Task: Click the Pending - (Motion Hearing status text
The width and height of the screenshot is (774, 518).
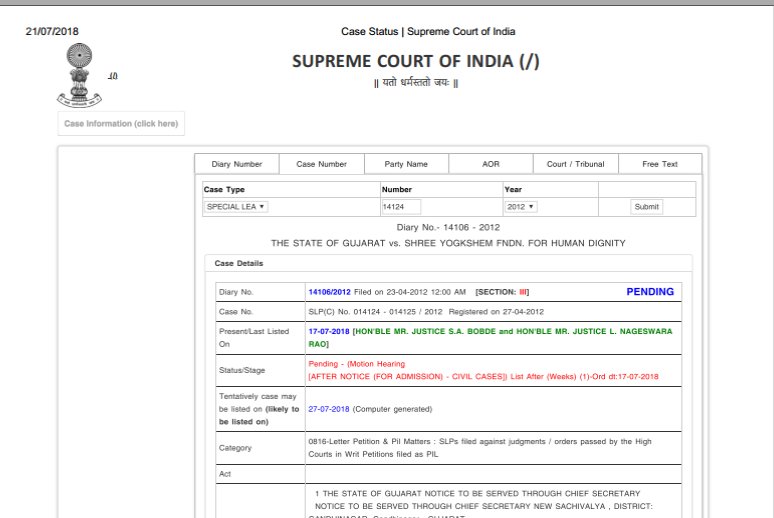Action: [x=357, y=364]
